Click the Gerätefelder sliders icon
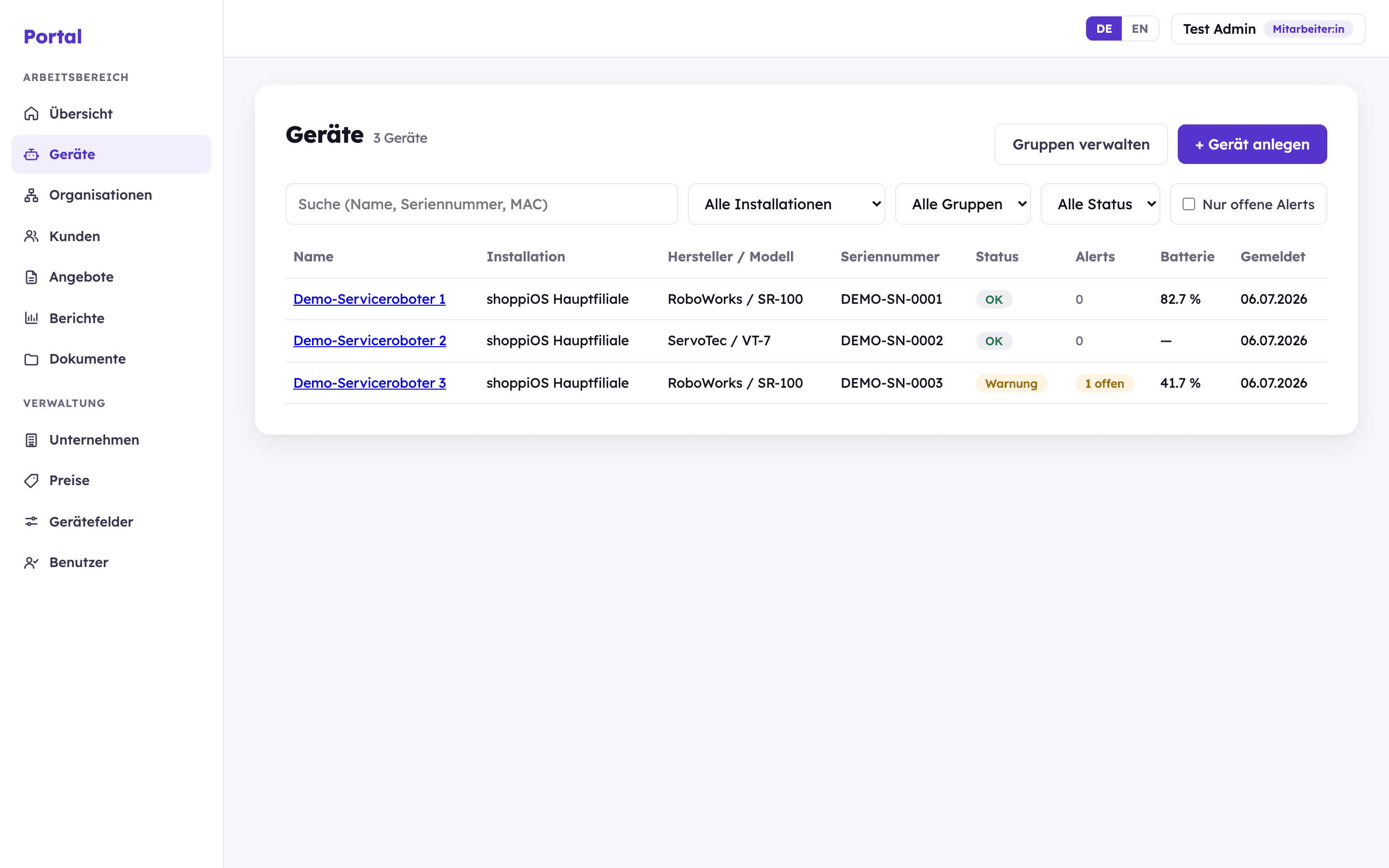This screenshot has height=868, width=1389. (31, 521)
